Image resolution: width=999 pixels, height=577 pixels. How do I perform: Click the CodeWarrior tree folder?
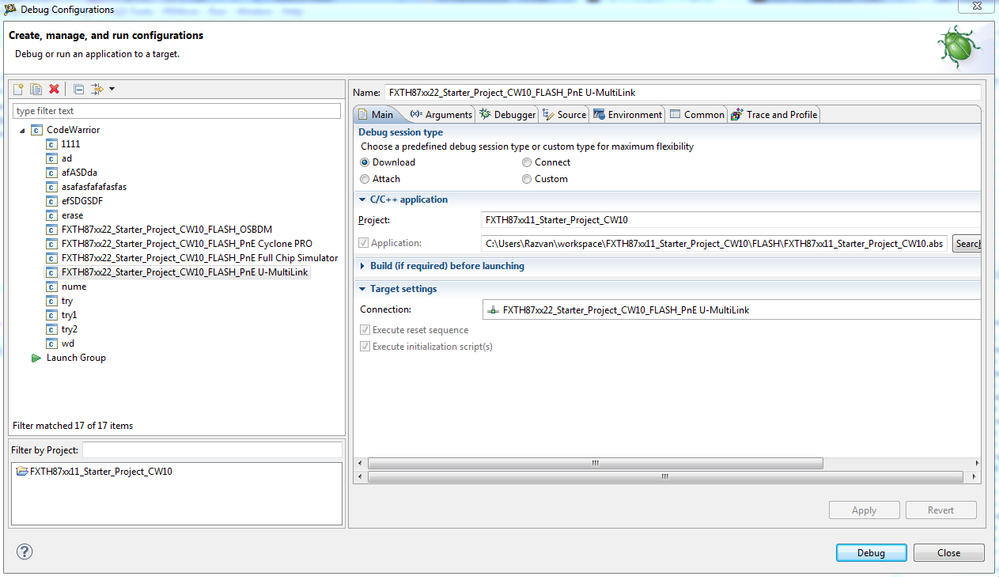73,130
